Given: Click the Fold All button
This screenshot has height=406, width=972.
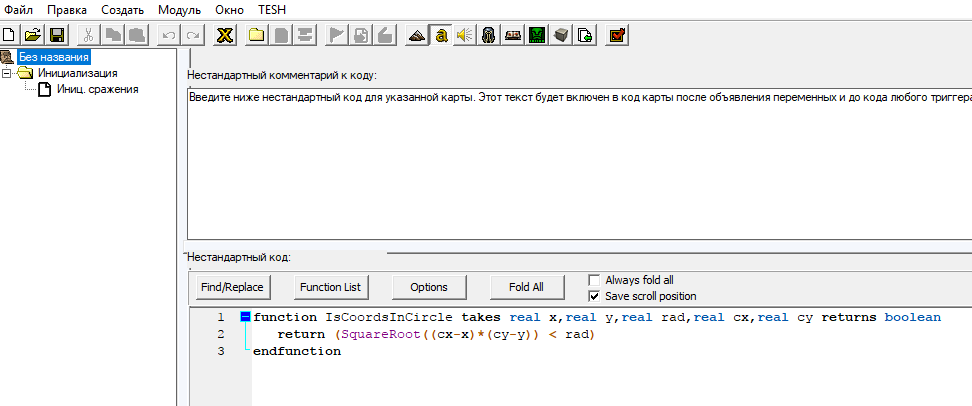Looking at the screenshot, I should 526,287.
